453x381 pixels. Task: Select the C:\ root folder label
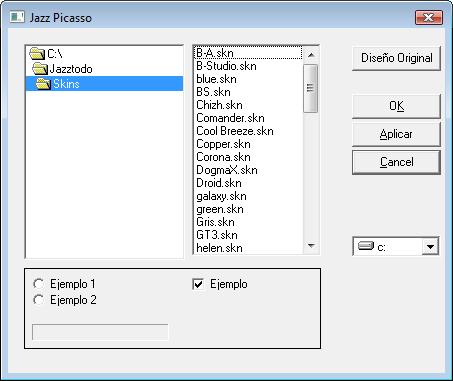pos(55,54)
